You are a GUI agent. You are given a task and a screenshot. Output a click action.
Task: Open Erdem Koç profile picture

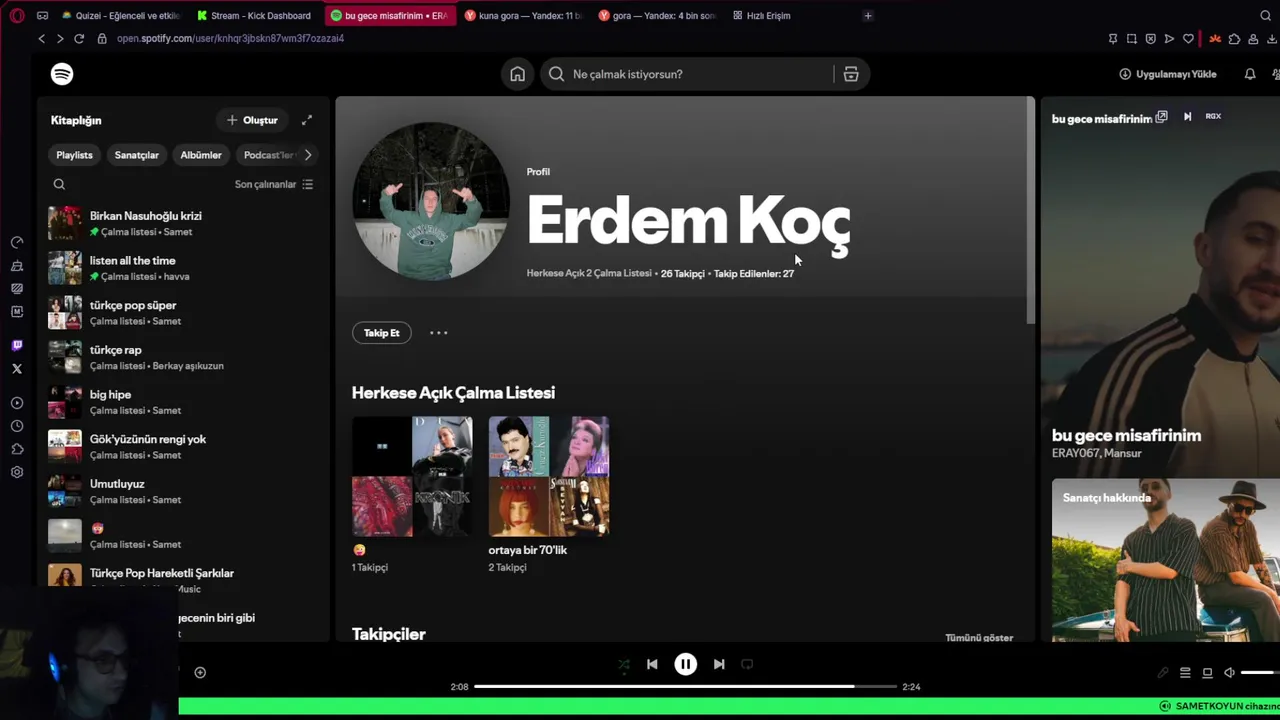pyautogui.click(x=431, y=200)
